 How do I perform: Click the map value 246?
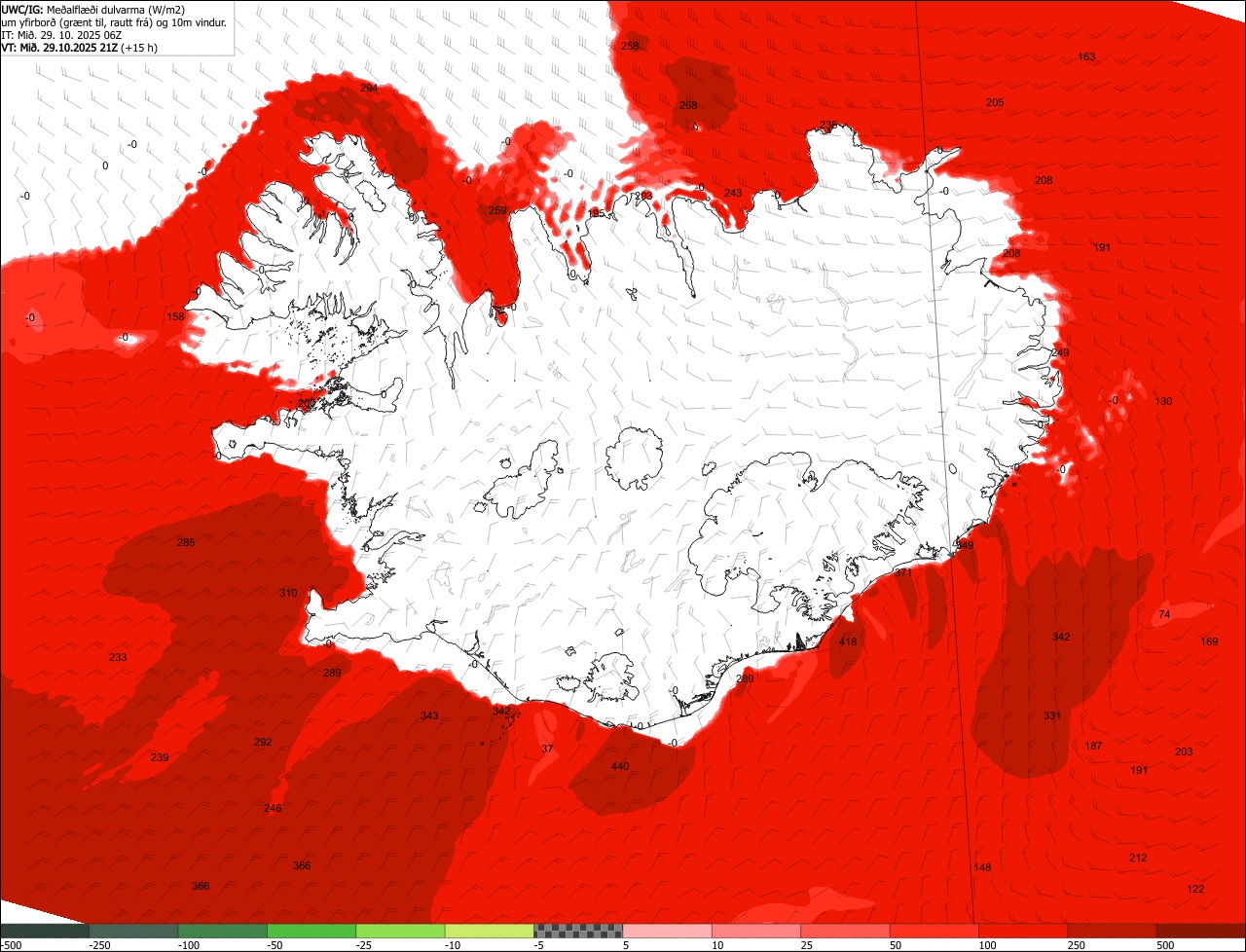[273, 808]
